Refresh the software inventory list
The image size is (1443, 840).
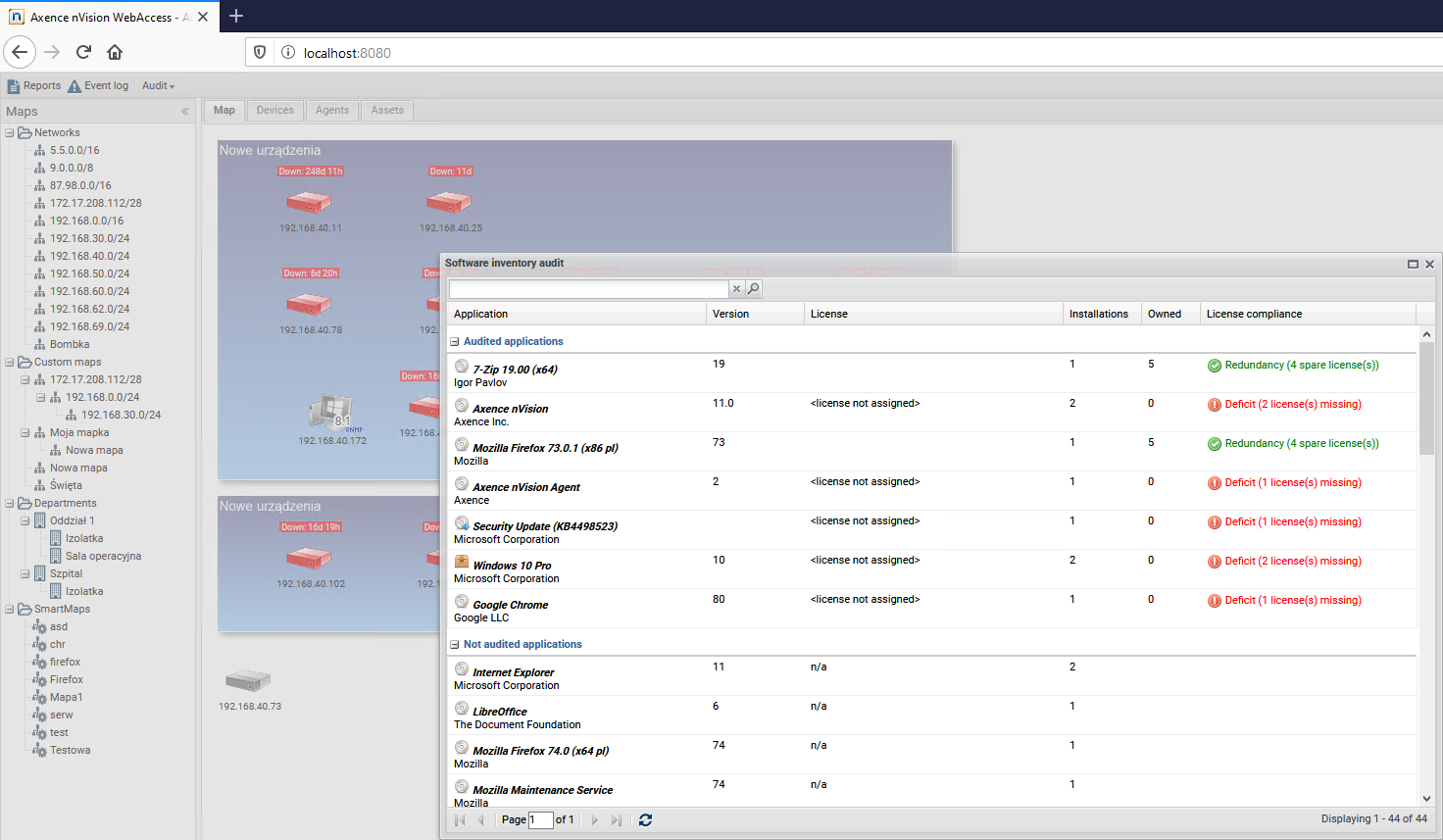pos(645,820)
